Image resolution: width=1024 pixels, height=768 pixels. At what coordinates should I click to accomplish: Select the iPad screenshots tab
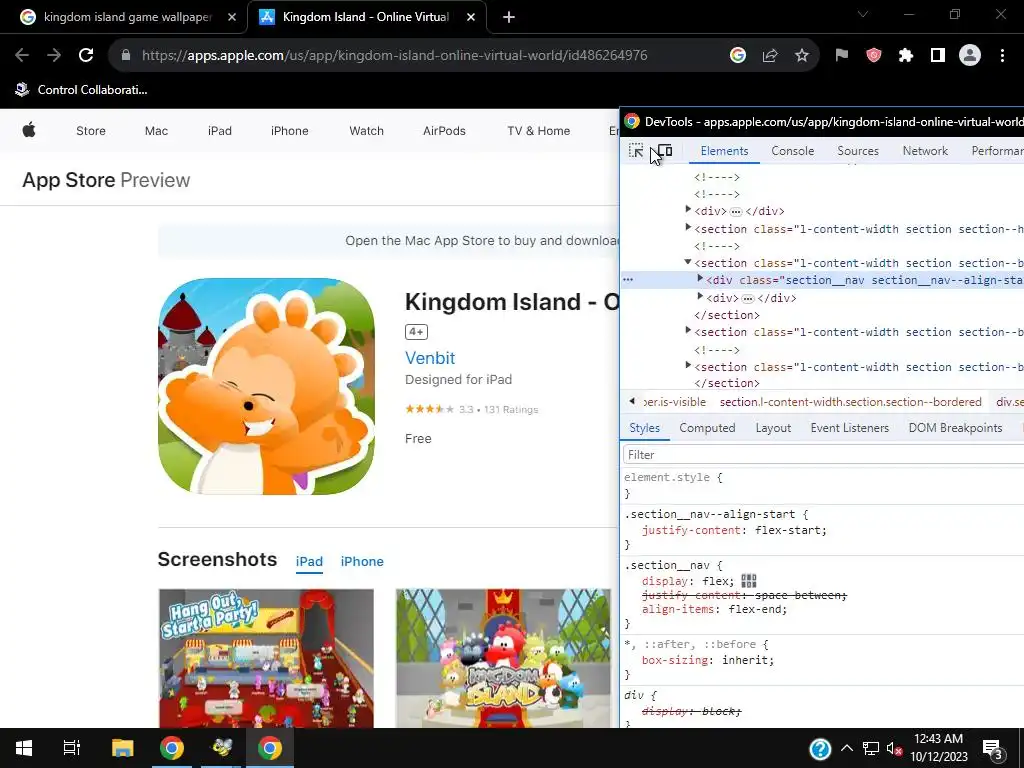click(x=309, y=562)
